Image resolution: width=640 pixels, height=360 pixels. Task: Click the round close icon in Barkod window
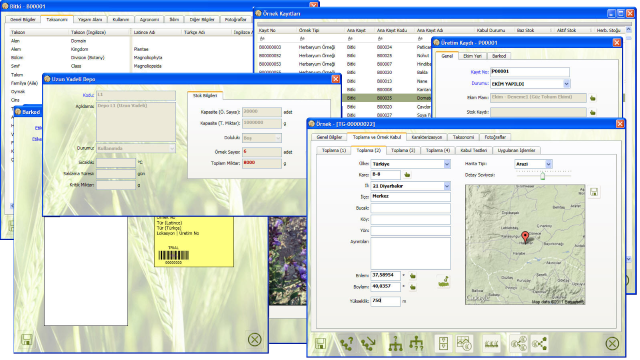[x=255, y=340]
